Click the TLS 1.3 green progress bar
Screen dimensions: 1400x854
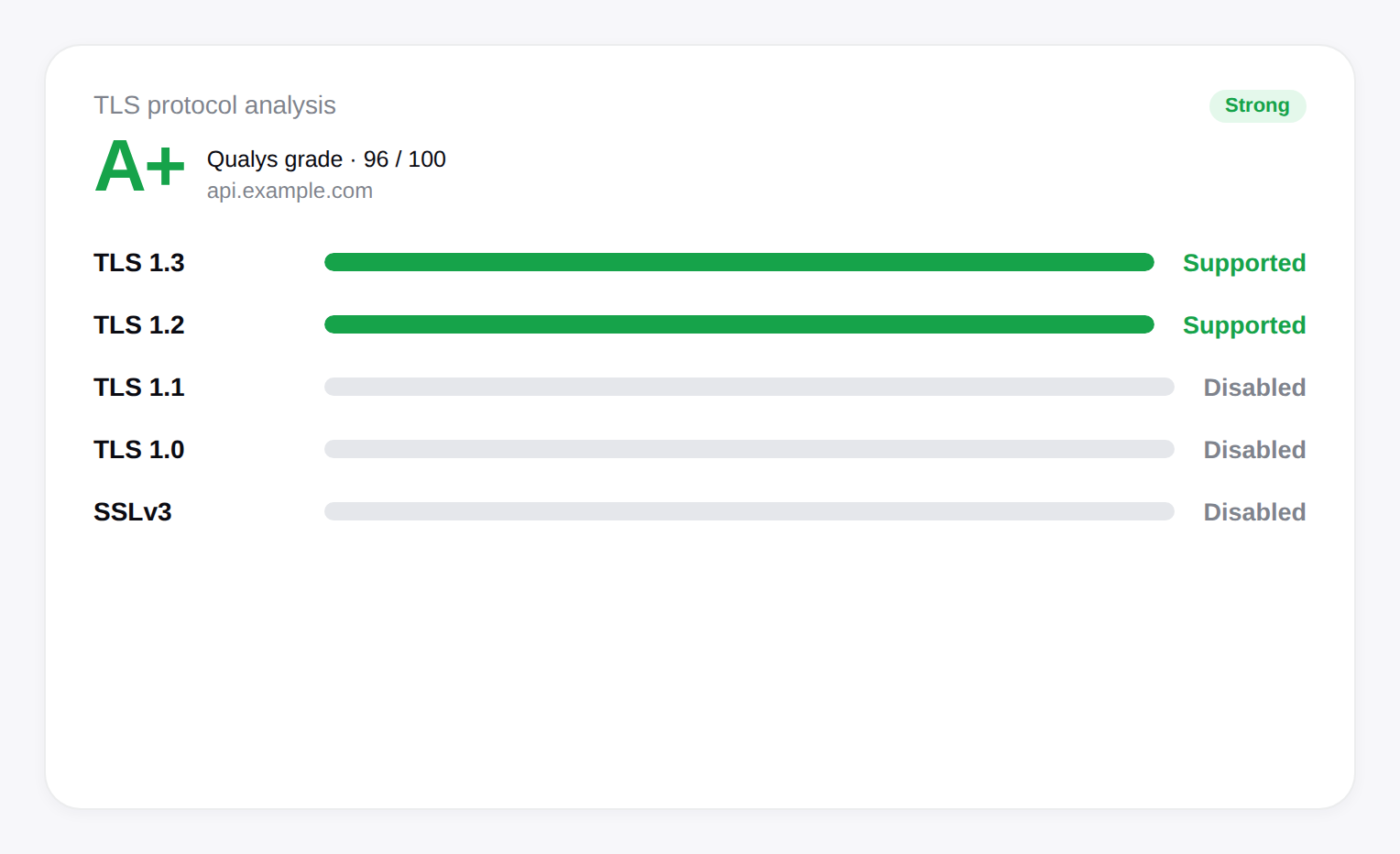tap(738, 263)
